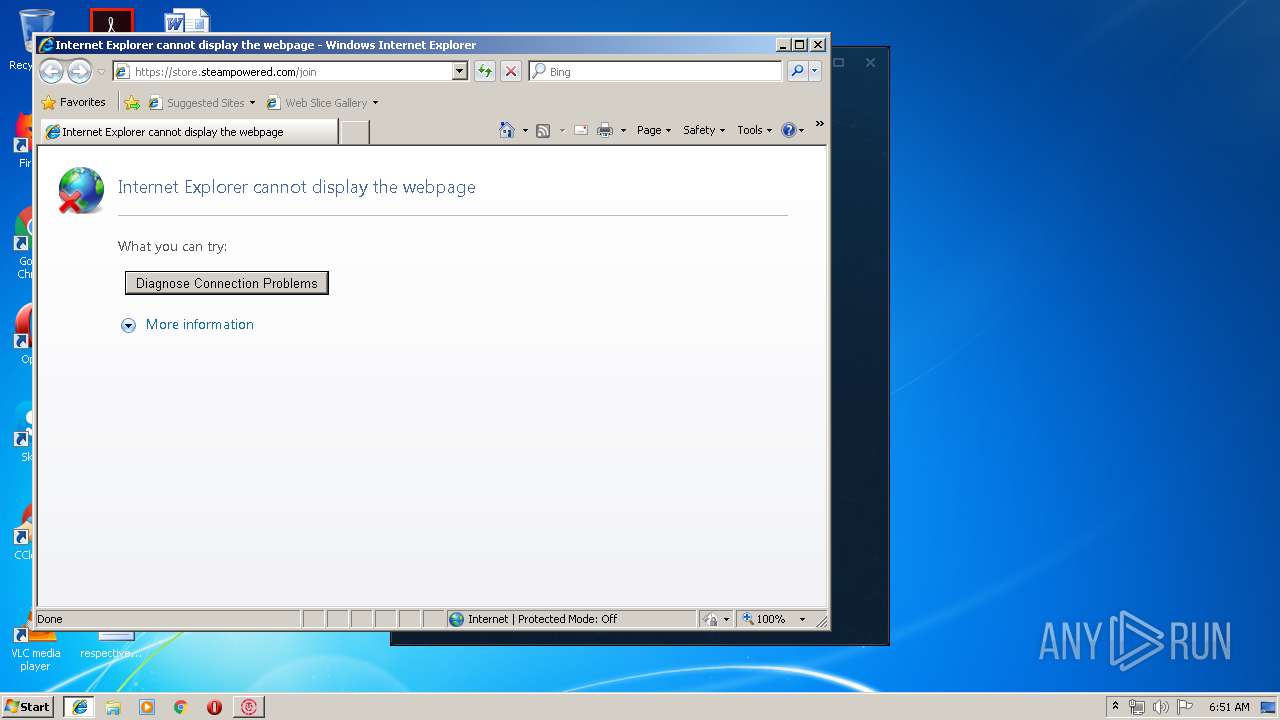Click the volume speaker tray icon
1280x720 pixels.
point(1161,707)
